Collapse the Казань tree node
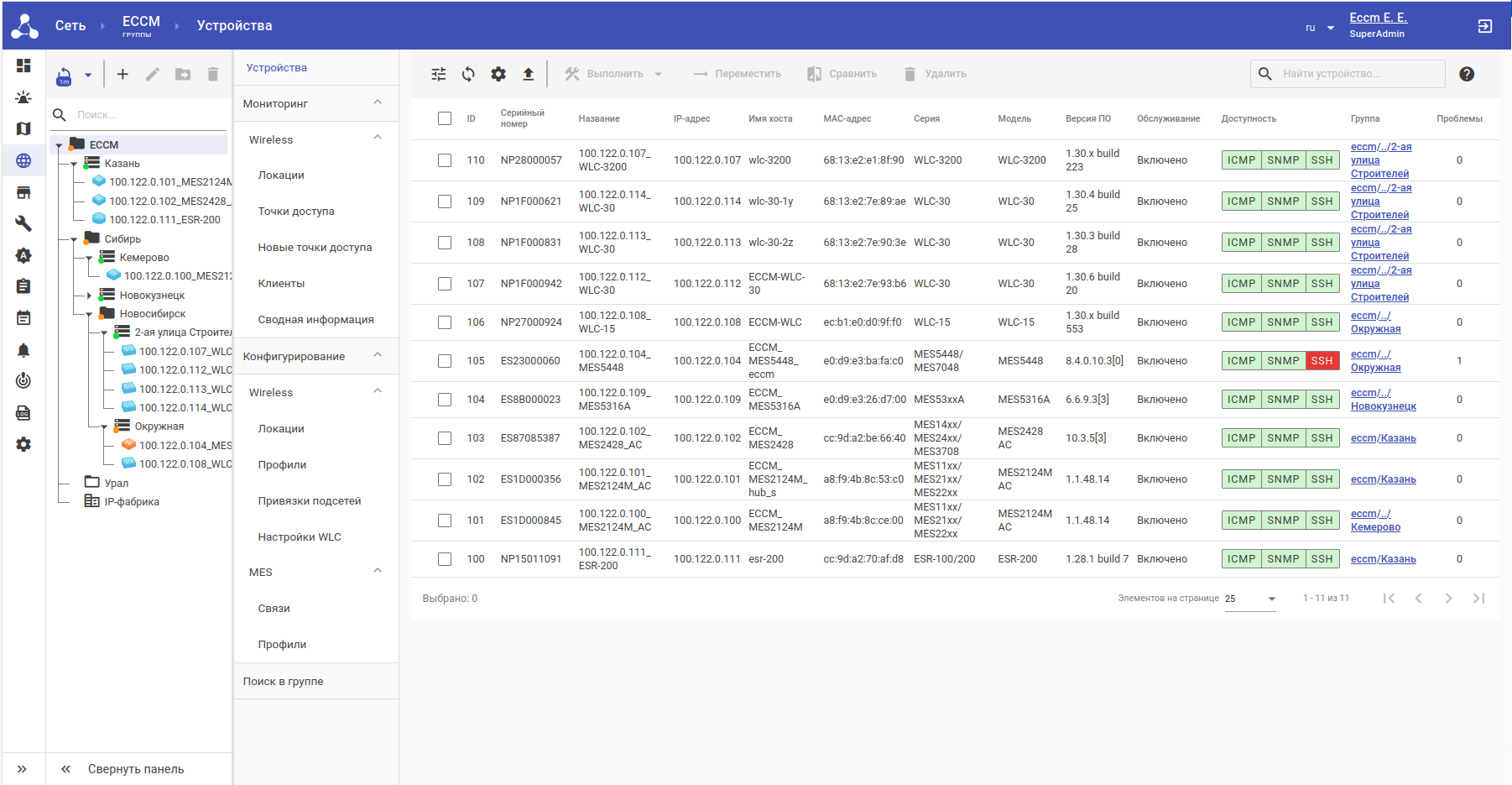The width and height of the screenshot is (1512, 785). pos(74,164)
